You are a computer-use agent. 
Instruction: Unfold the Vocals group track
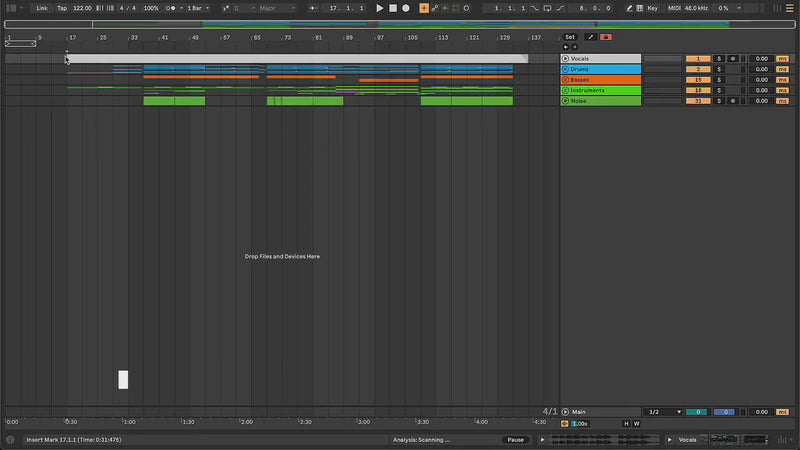point(565,59)
